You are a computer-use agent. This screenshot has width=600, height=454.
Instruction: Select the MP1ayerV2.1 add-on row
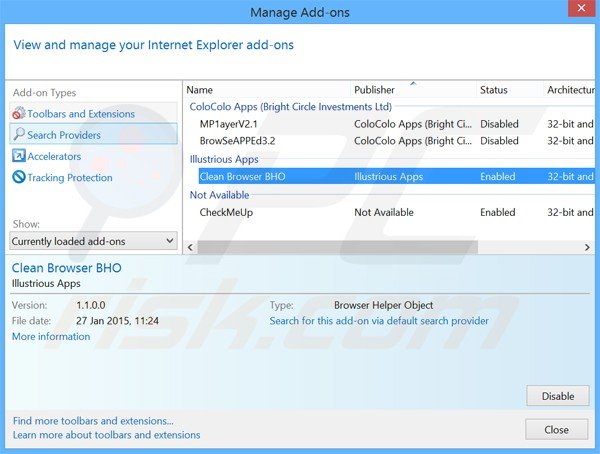click(x=396, y=124)
